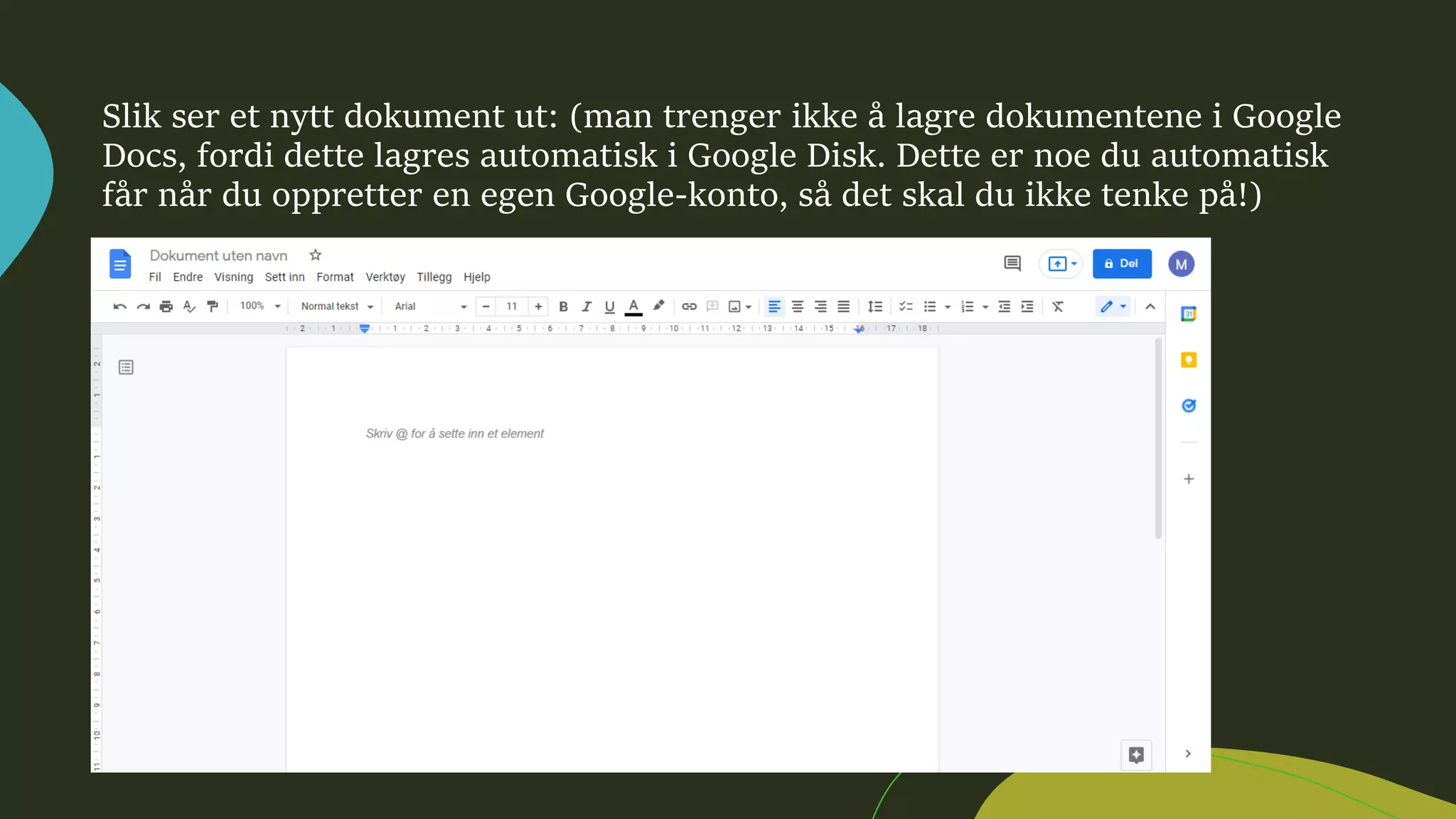This screenshot has height=819, width=1456.
Task: Open comment history icon
Action: 1012,264
